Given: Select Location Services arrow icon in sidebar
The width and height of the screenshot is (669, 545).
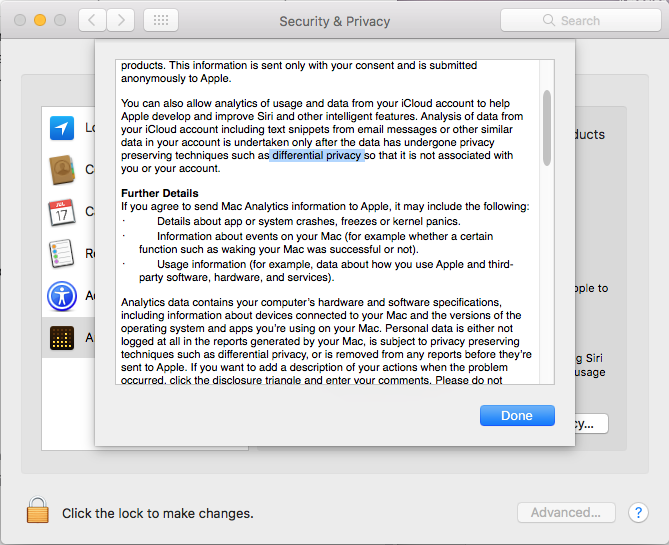Looking at the screenshot, I should tap(62, 128).
